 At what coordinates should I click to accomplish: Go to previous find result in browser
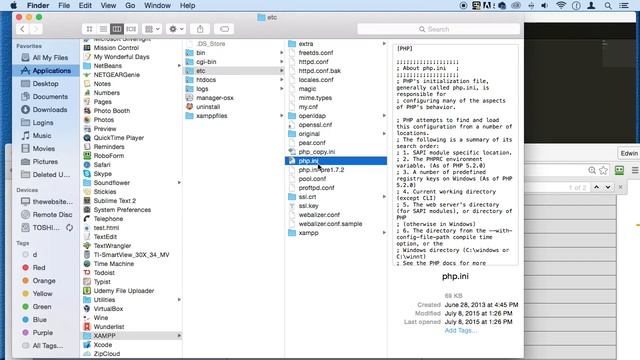[x=596, y=187]
